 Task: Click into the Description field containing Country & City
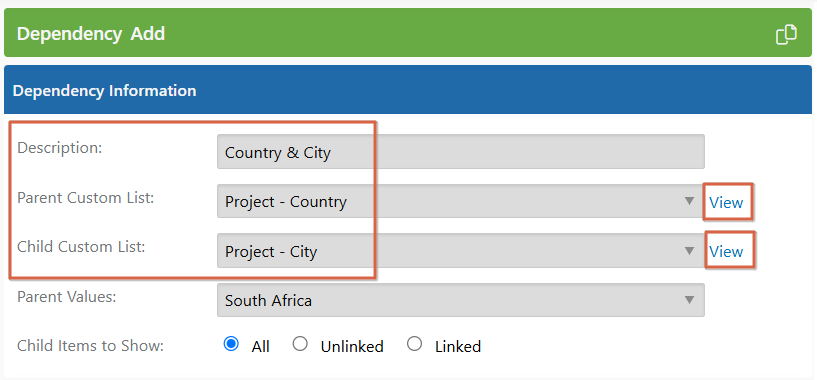(x=461, y=152)
